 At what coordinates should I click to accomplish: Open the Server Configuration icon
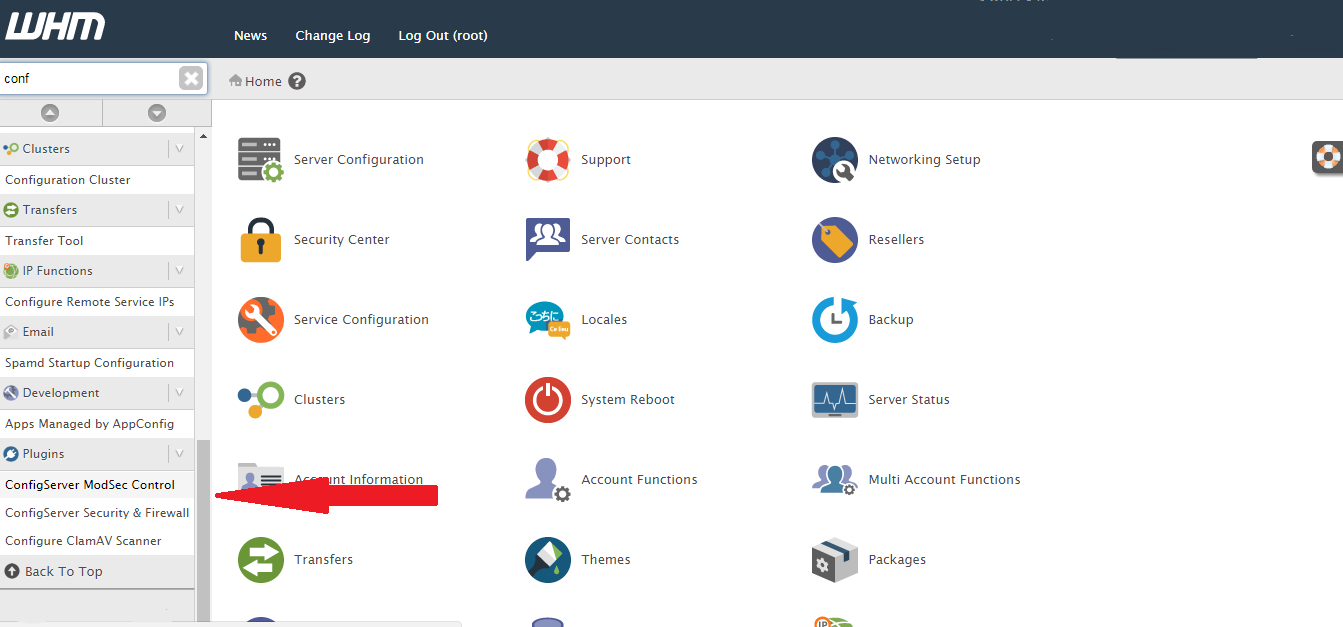(260, 160)
